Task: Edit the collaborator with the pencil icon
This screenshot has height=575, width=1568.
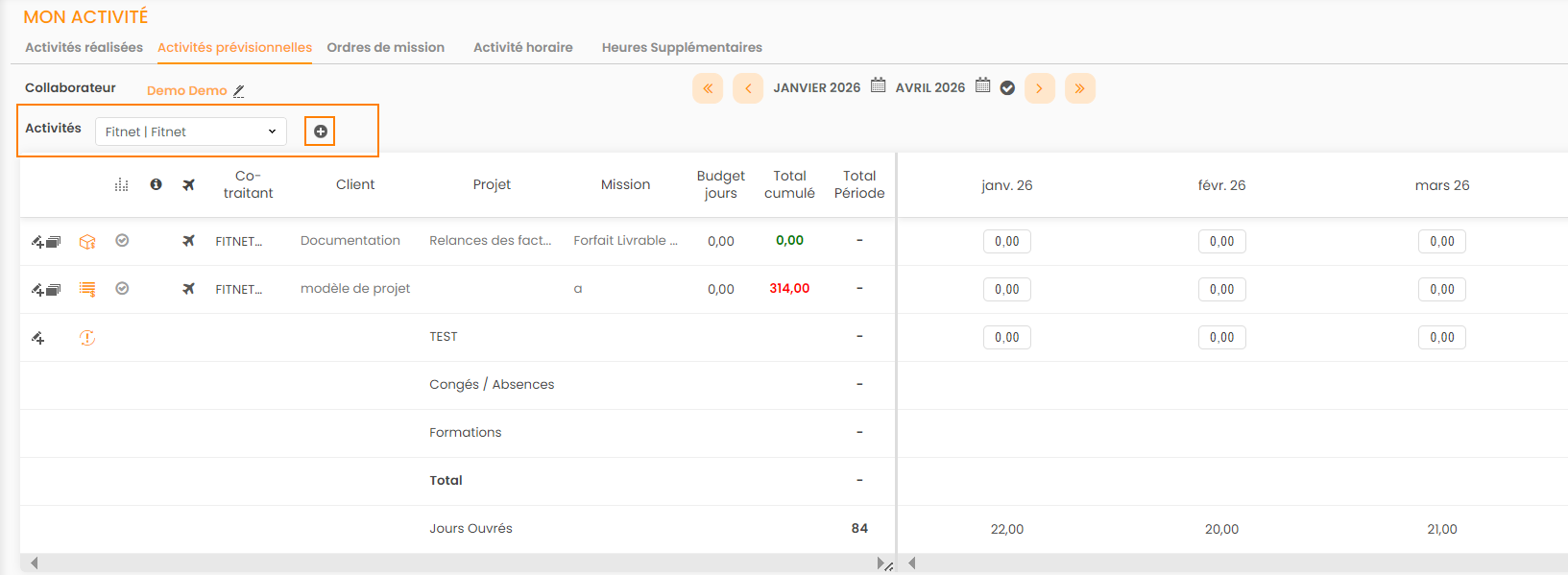Action: point(239,91)
